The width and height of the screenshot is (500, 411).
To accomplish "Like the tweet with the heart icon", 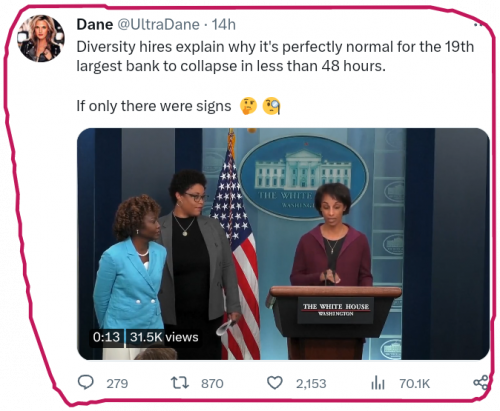I will [275, 383].
